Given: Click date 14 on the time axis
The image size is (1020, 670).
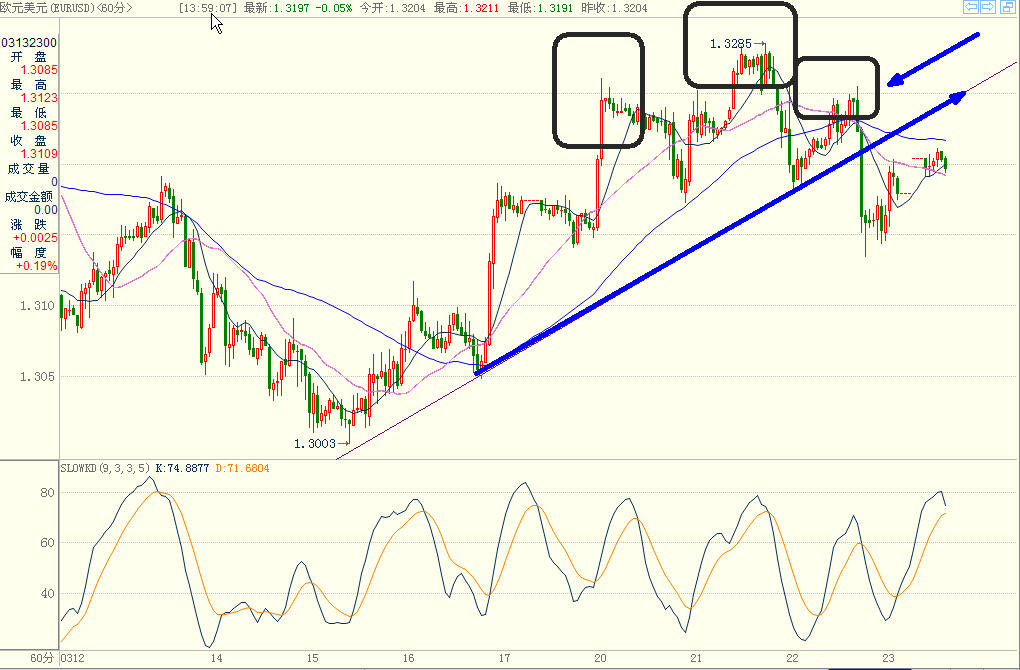Looking at the screenshot, I should pyautogui.click(x=217, y=658).
